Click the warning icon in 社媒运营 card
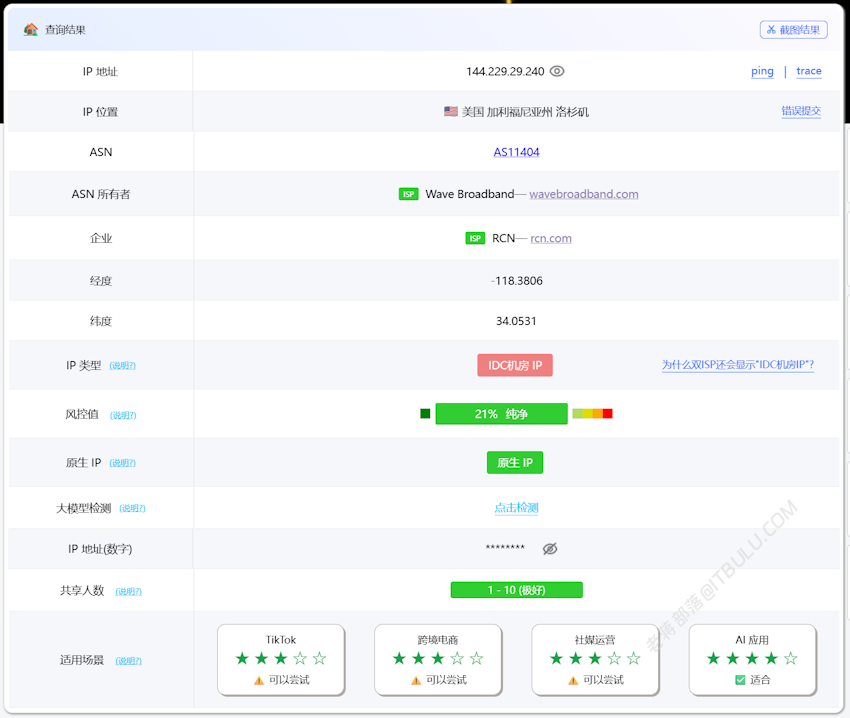Image resolution: width=850 pixels, height=718 pixels. (574, 681)
